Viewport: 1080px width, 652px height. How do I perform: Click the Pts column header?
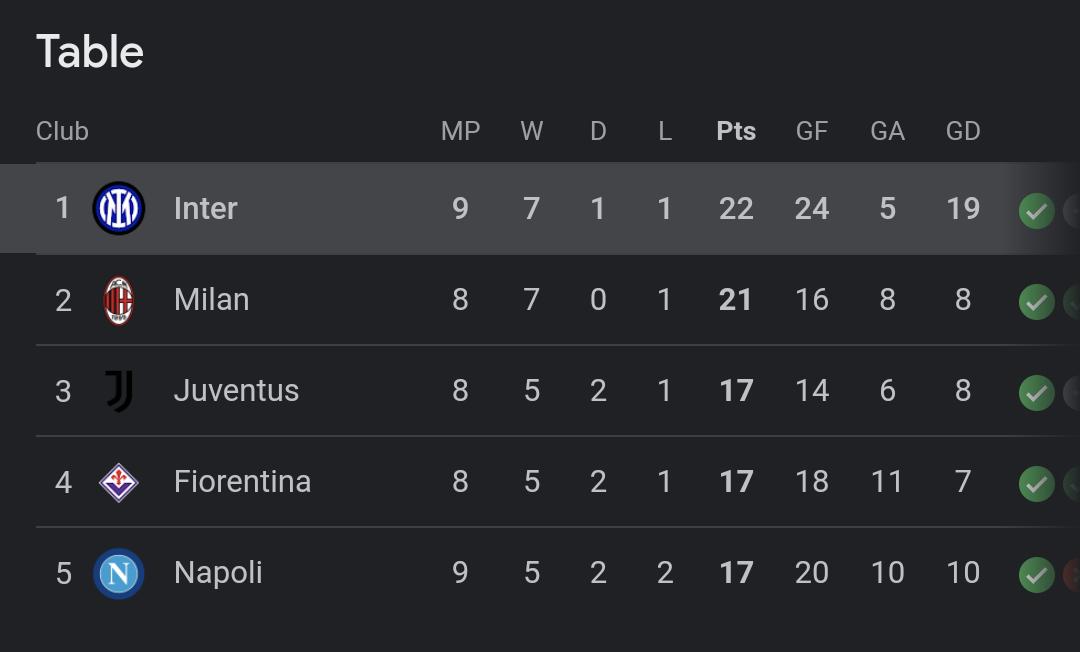point(736,131)
